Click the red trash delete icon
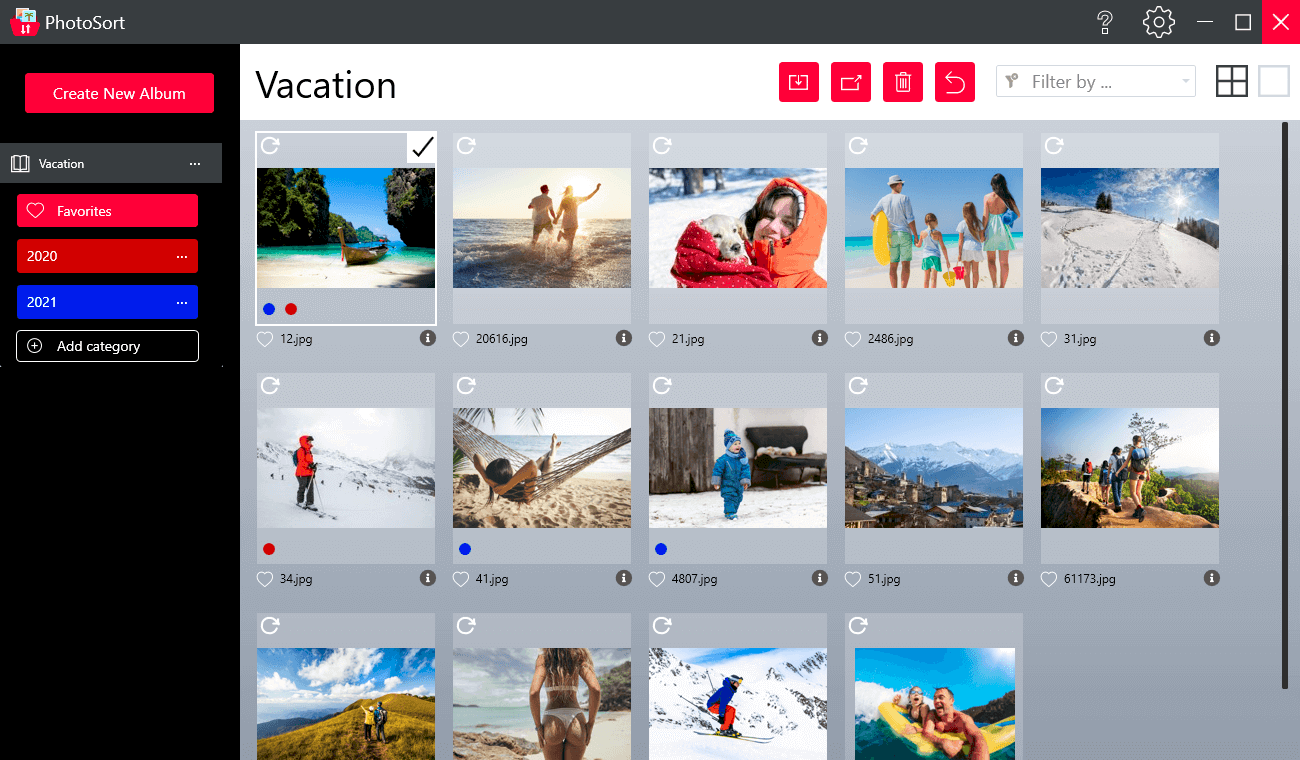 (x=903, y=82)
